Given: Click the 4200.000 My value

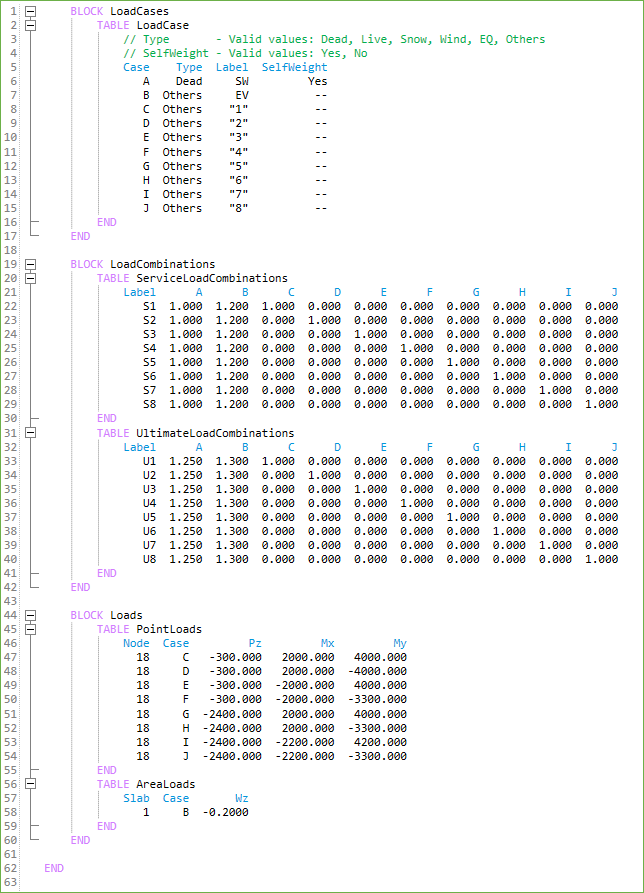Looking at the screenshot, I should (x=379, y=742).
